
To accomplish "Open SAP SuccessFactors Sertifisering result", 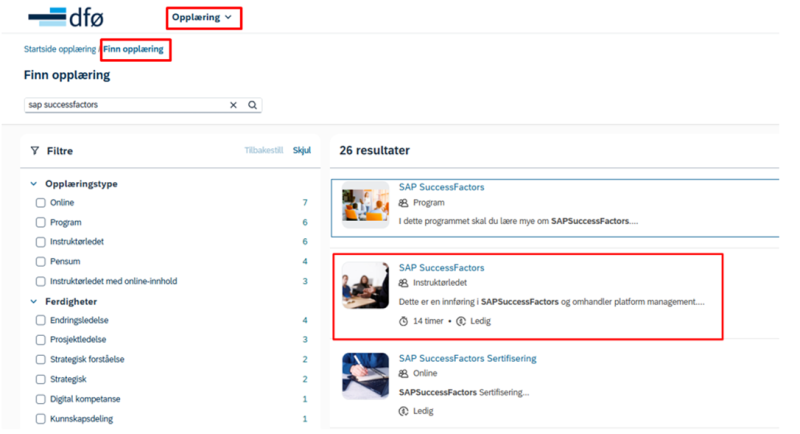I will [x=467, y=359].
